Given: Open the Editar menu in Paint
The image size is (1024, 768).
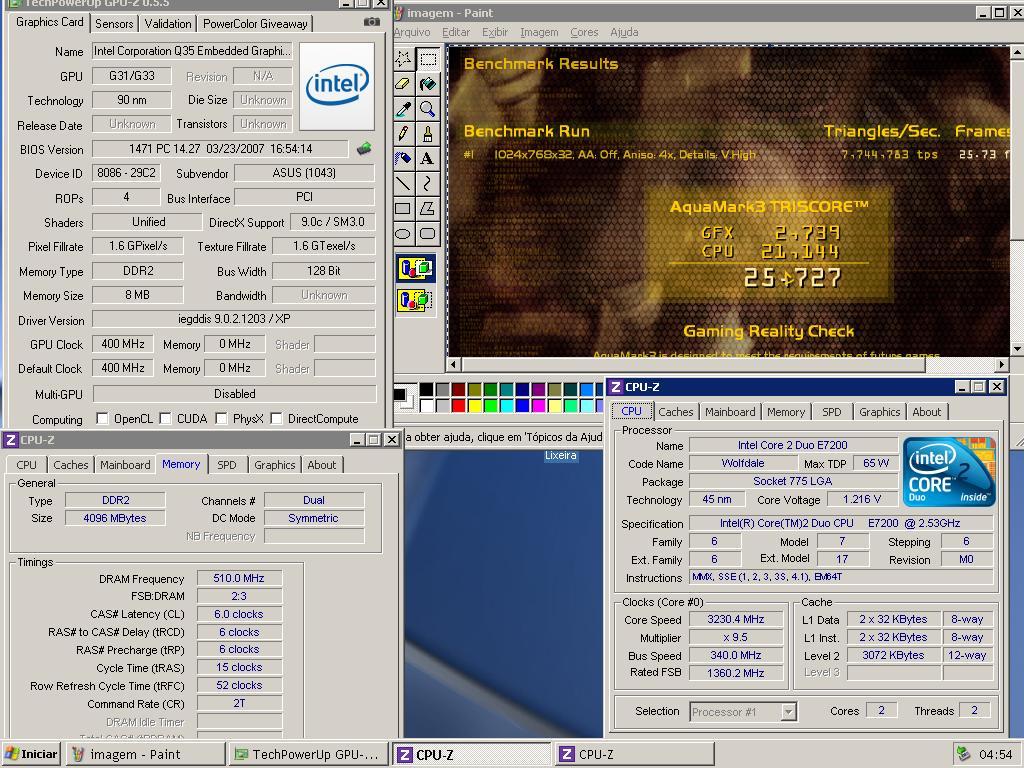Looking at the screenshot, I should pos(456,32).
